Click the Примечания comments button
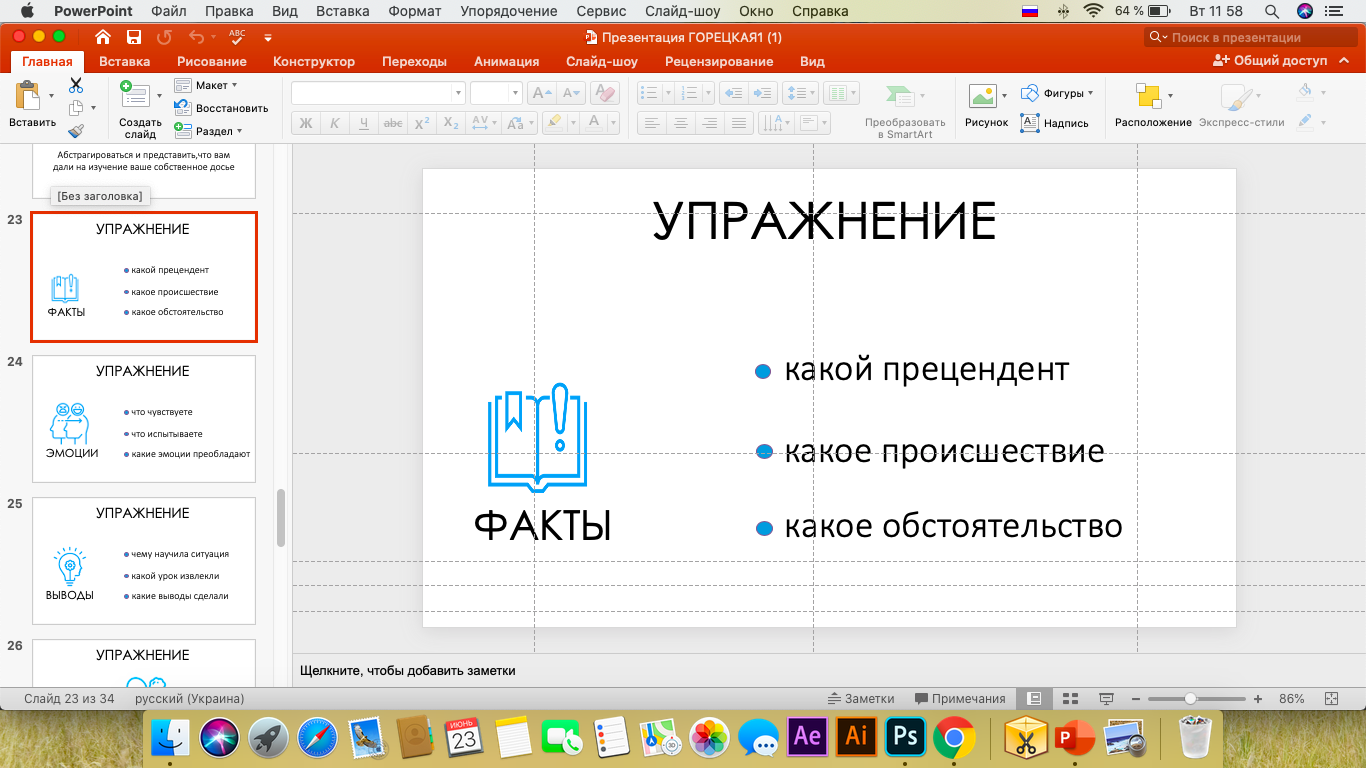 click(x=958, y=699)
